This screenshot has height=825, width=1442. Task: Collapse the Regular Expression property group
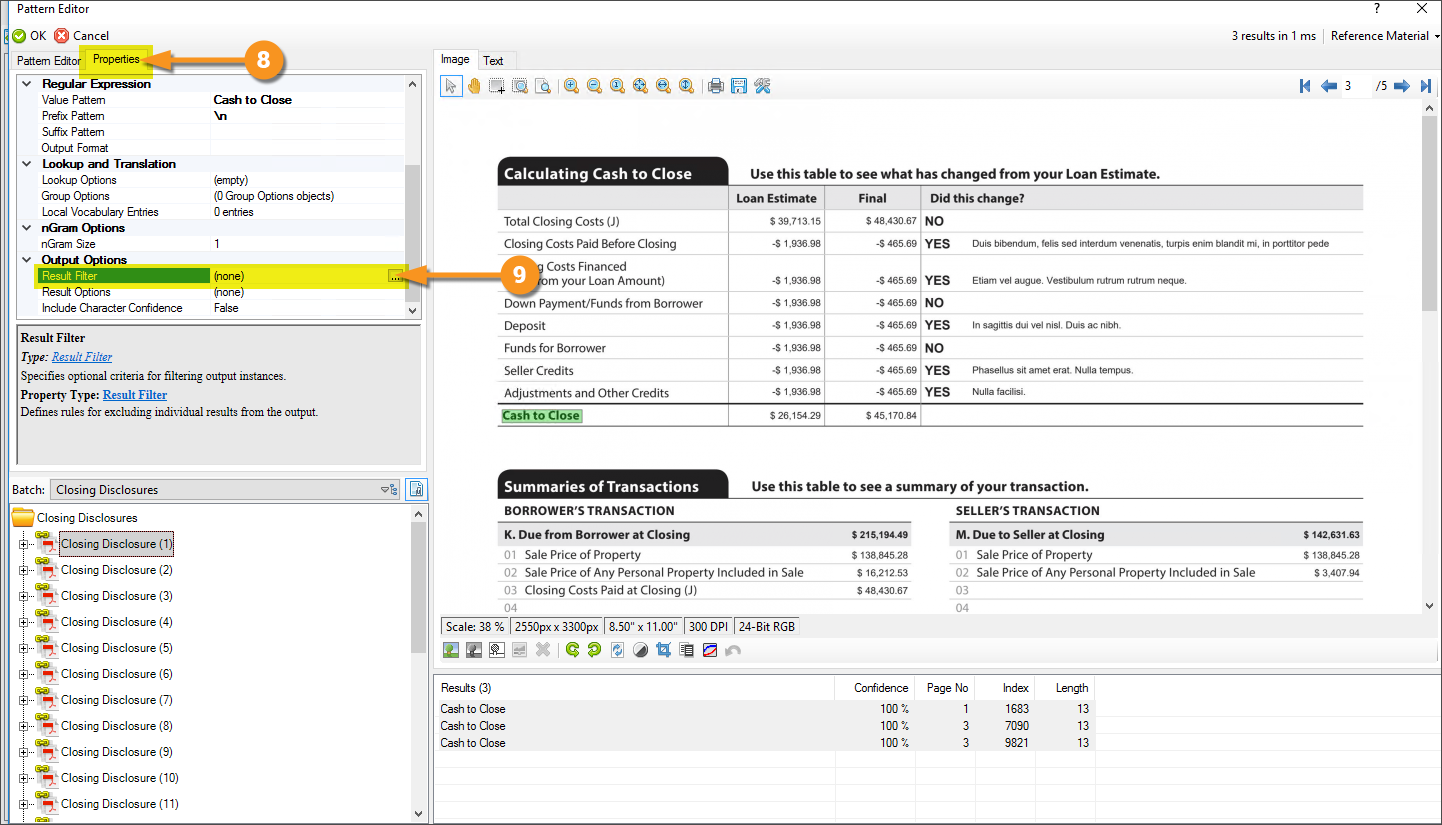(x=27, y=84)
